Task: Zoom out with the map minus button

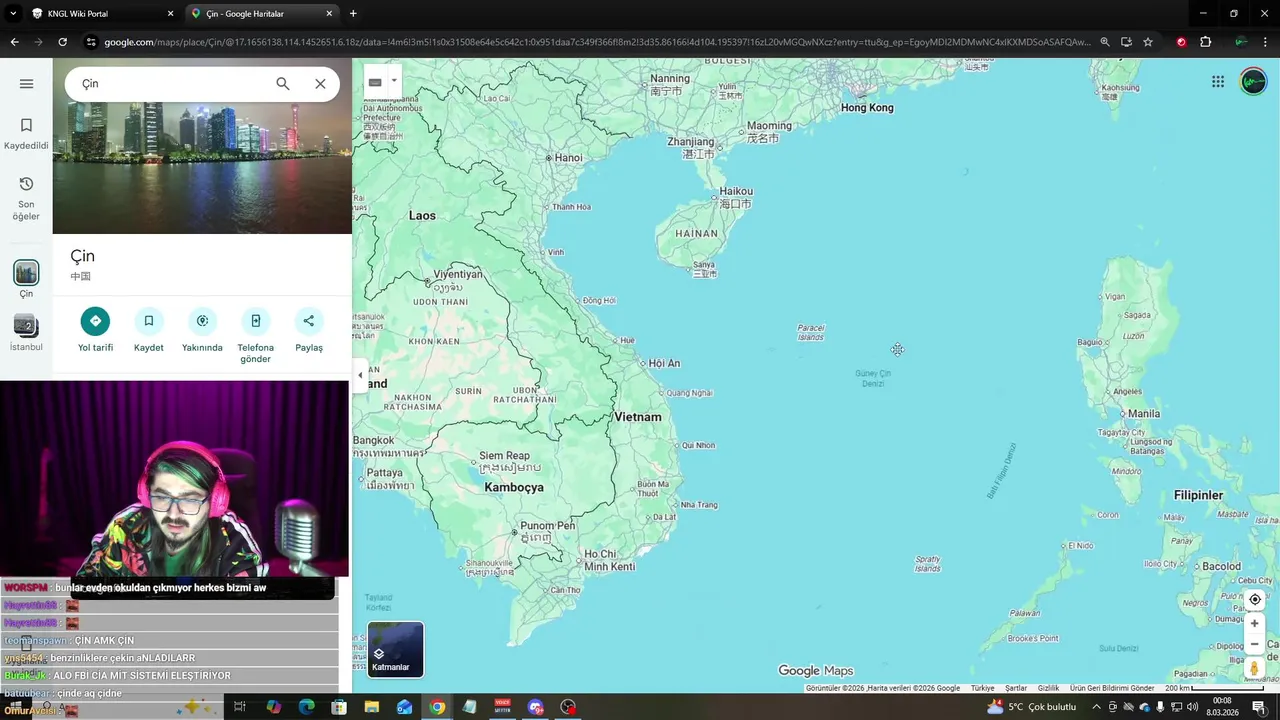Action: click(x=1255, y=645)
